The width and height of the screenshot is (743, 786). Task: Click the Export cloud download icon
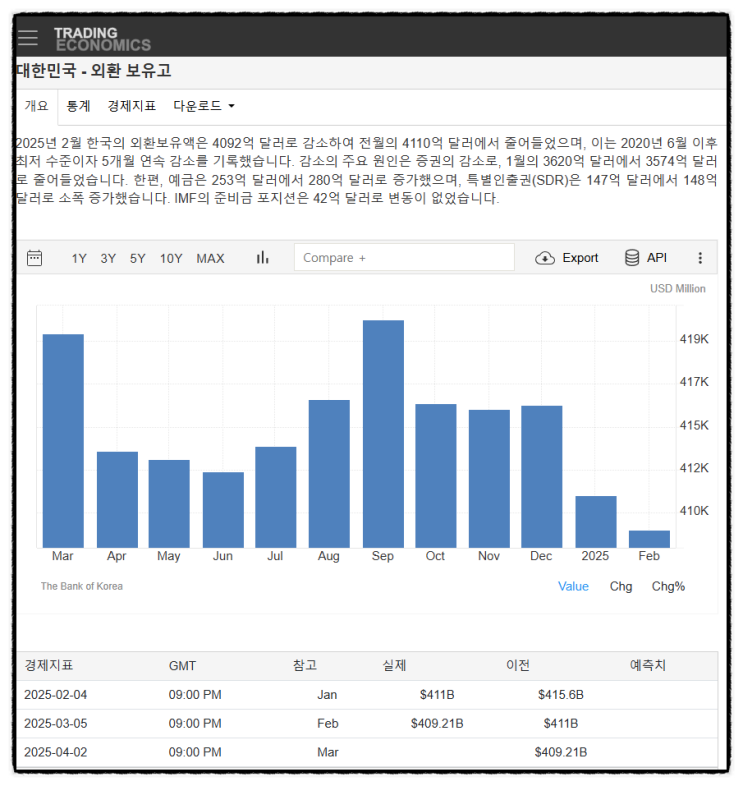(x=545, y=258)
